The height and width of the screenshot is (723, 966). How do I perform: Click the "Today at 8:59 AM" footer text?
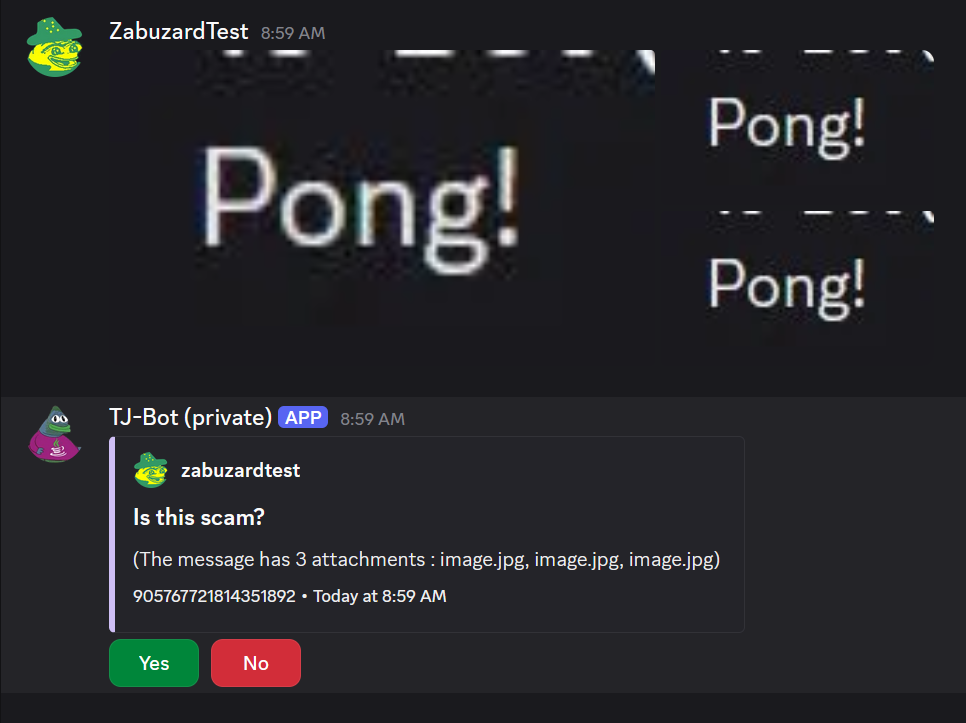(x=380, y=596)
